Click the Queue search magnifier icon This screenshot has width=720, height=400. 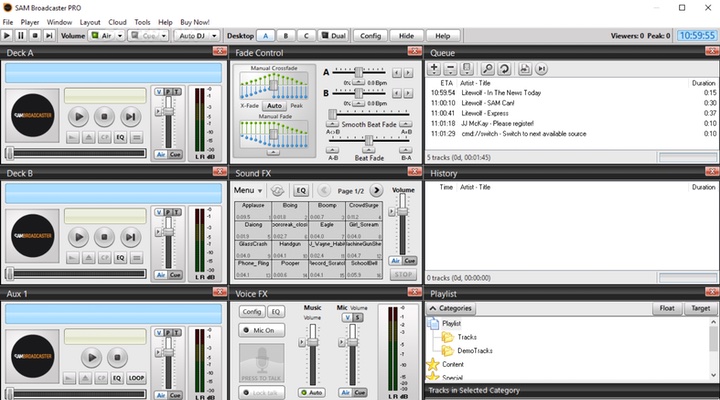[488, 69]
